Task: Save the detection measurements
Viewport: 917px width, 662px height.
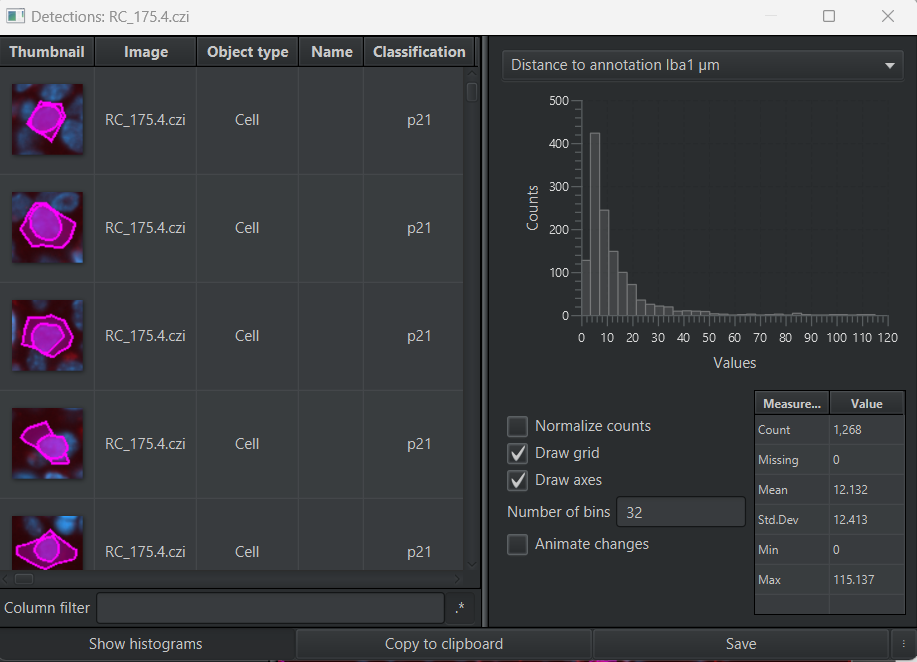Action: coord(740,644)
